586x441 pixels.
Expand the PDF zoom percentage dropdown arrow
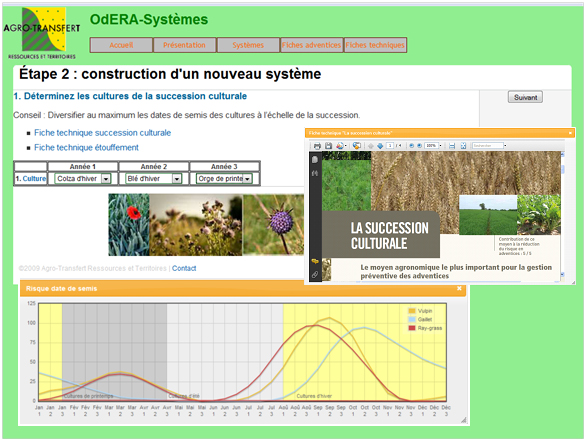441,146
